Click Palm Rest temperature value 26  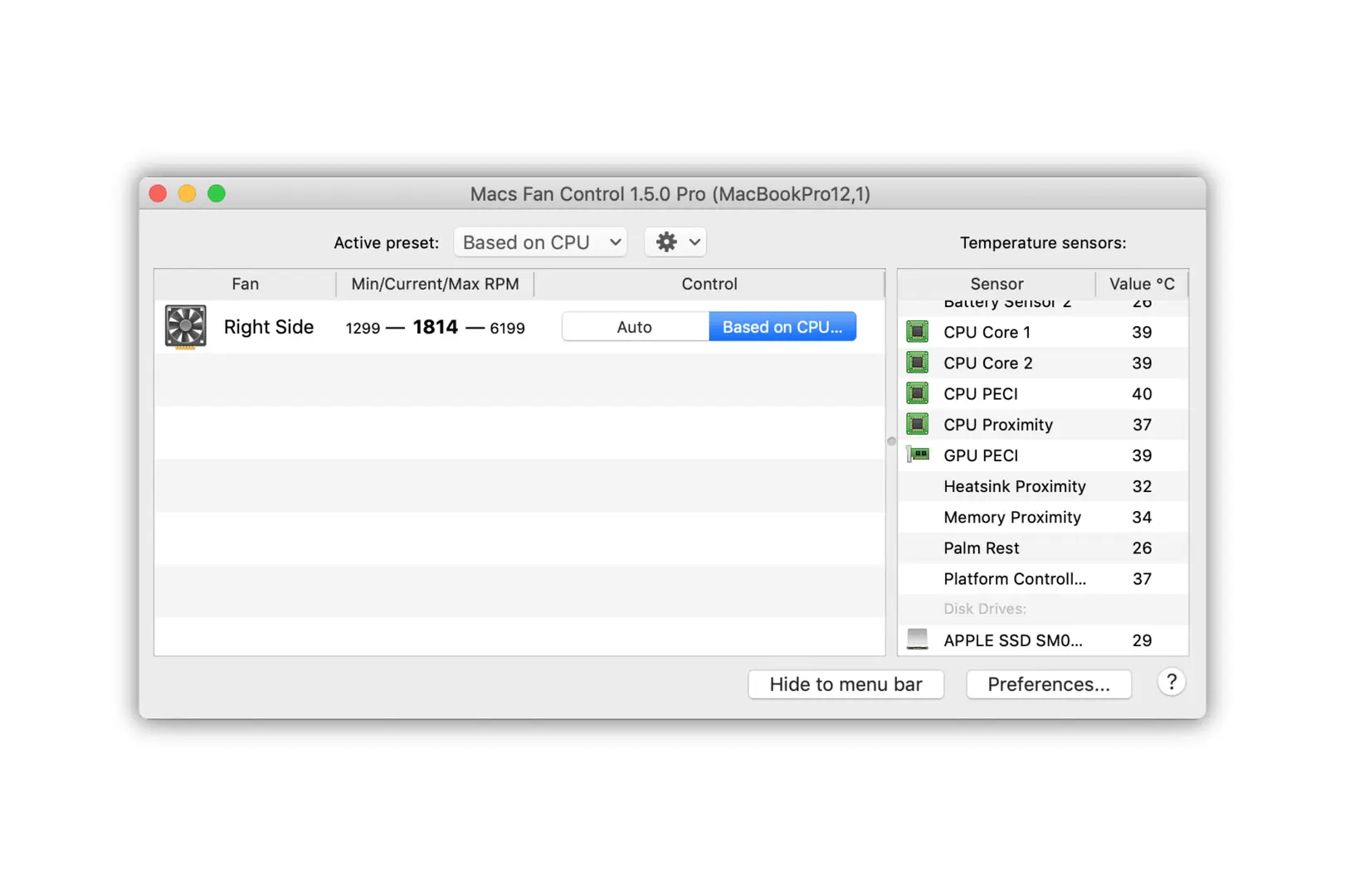point(1142,548)
